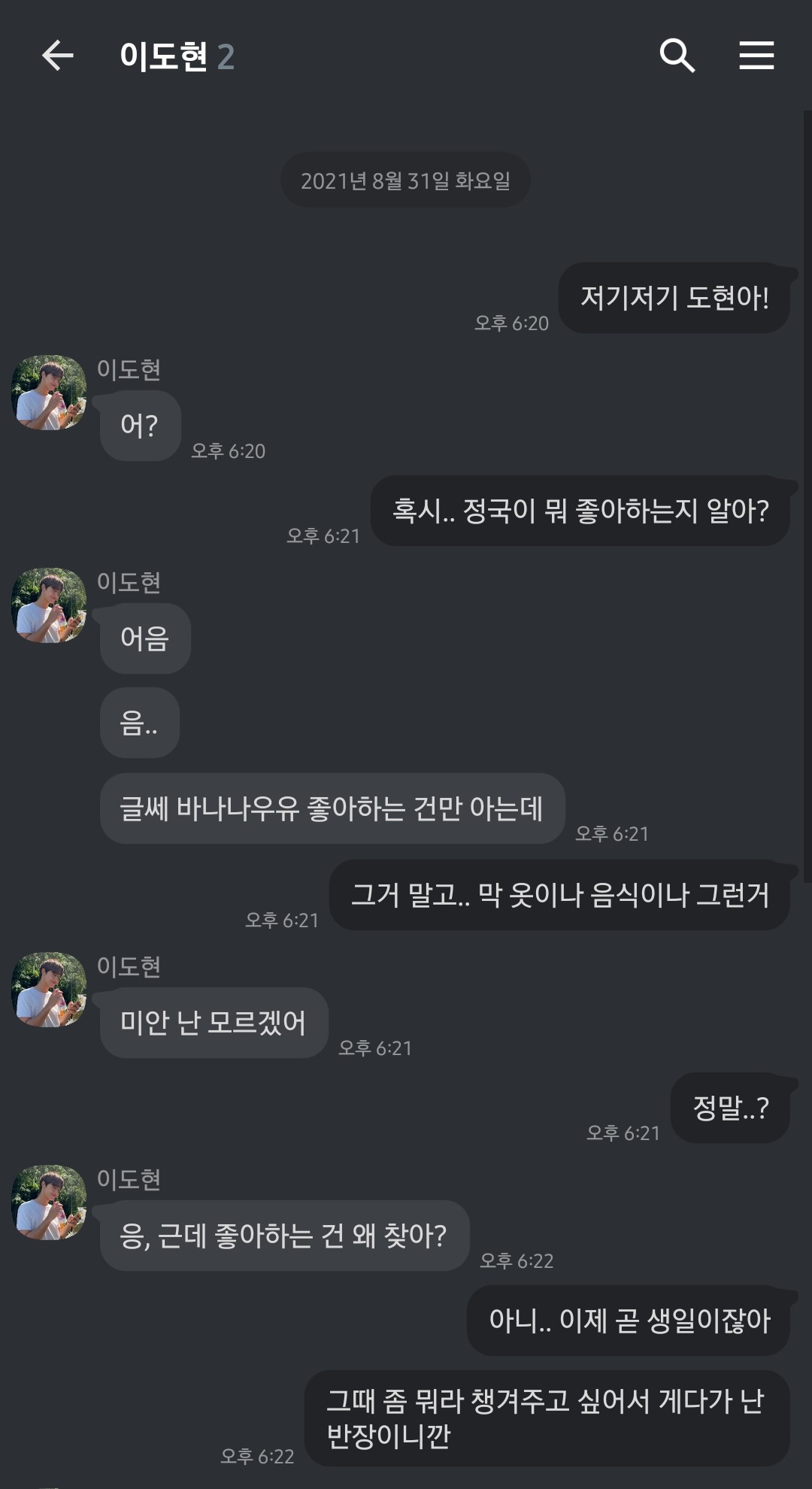Viewport: 812px width, 1489px height.
Task: Tap 이도현's avatar beside '좋아하는 건 왜 찾아?'
Action: pos(49,1203)
